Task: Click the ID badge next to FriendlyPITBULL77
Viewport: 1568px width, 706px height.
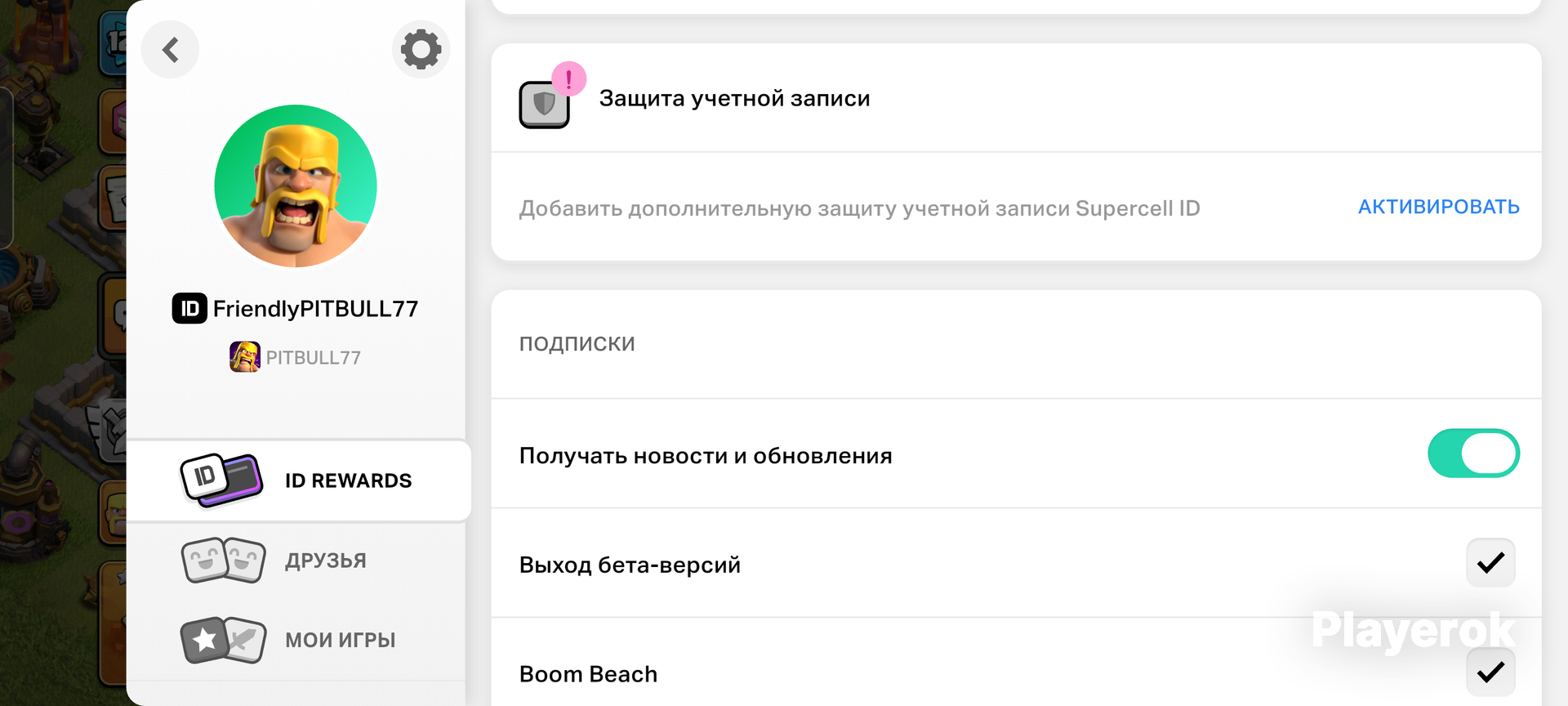Action: click(x=189, y=309)
